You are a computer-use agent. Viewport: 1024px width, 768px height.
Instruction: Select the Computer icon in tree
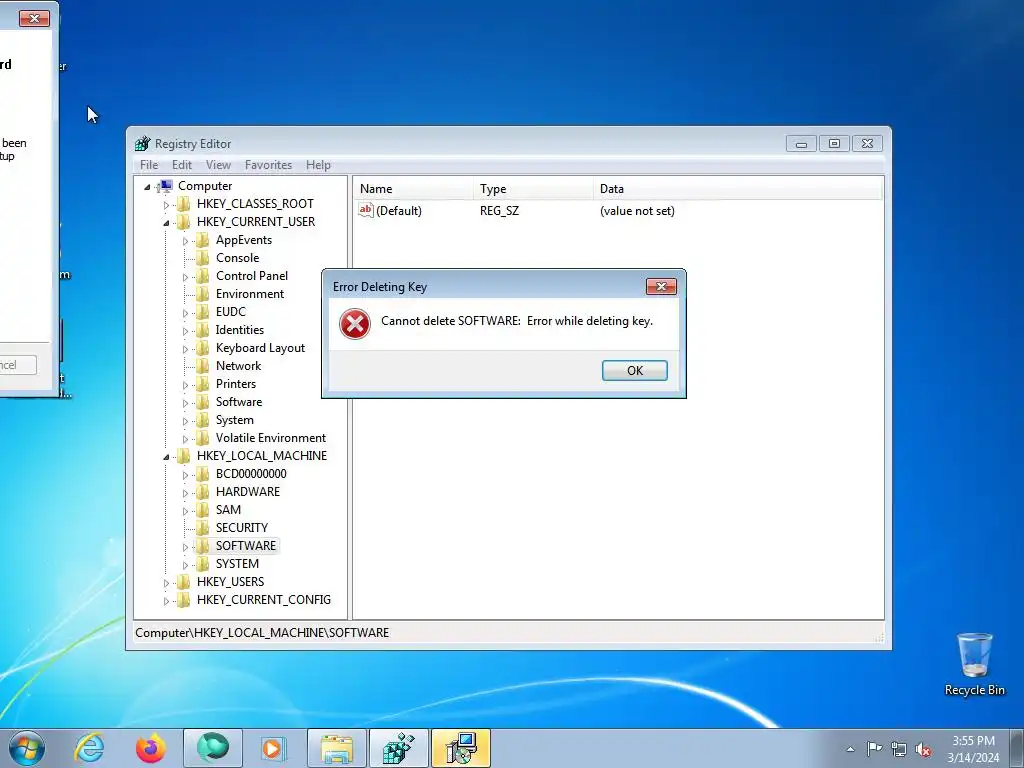point(166,186)
